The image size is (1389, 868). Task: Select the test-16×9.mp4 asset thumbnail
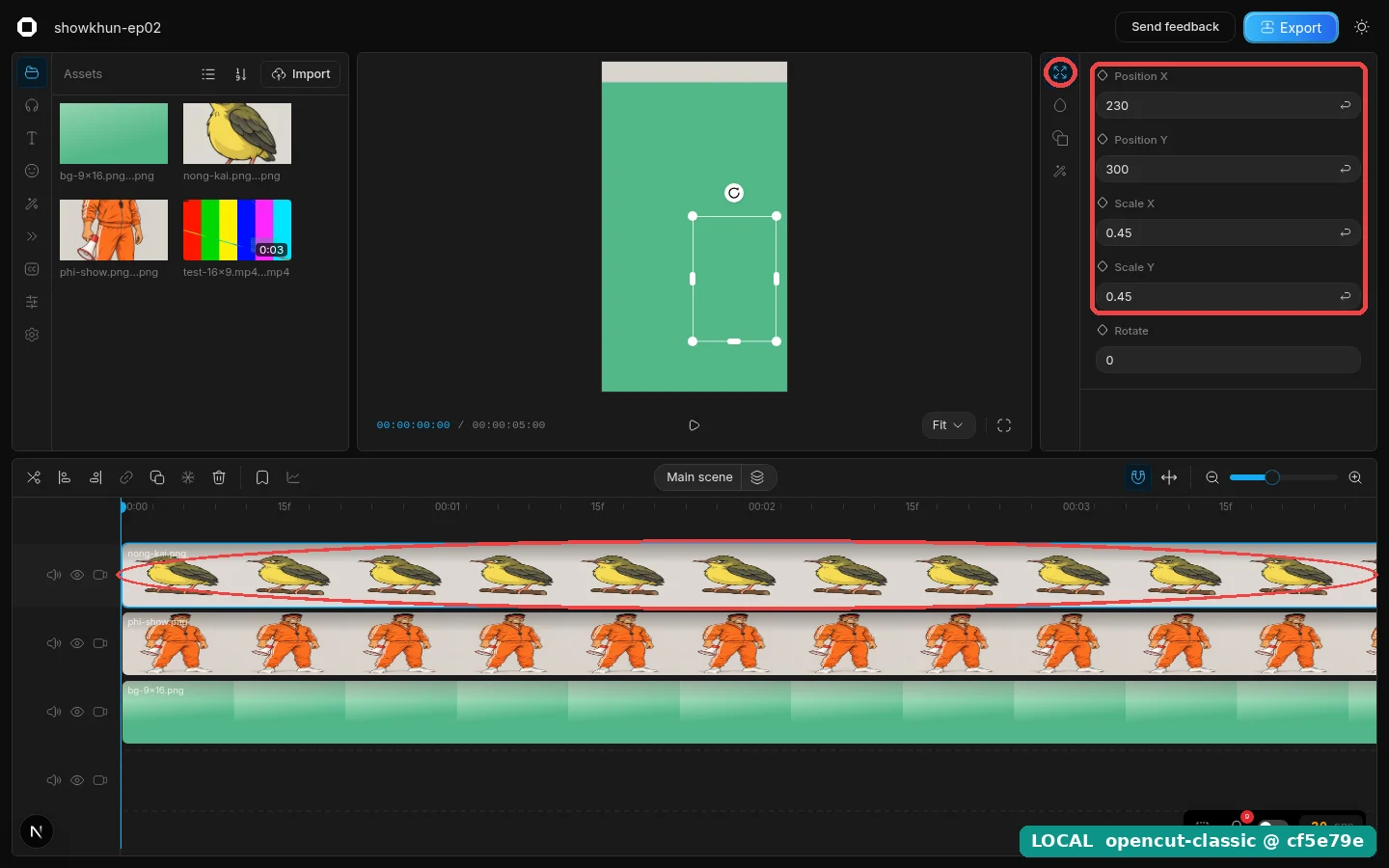click(x=237, y=230)
